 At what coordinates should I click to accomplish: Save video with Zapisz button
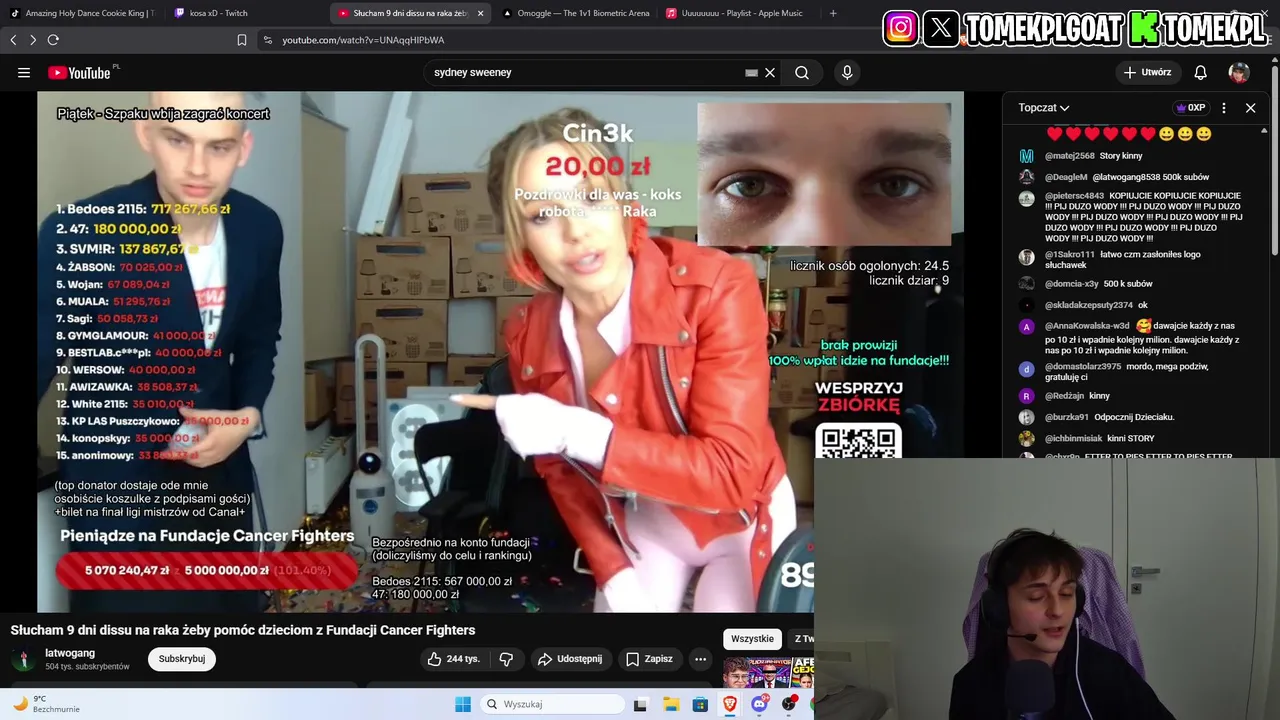649,659
